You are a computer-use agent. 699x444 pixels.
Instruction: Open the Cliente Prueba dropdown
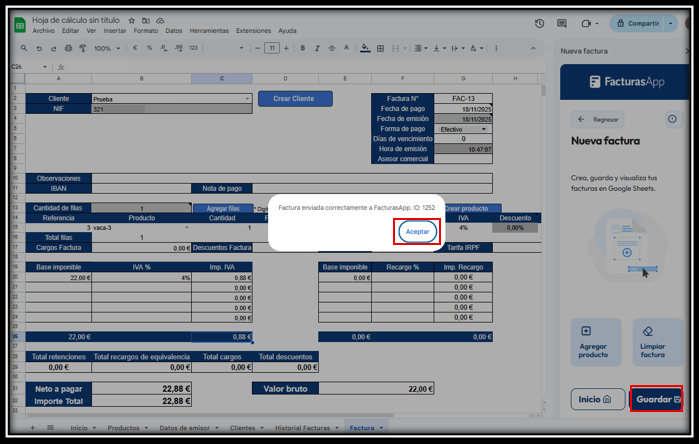(247, 99)
